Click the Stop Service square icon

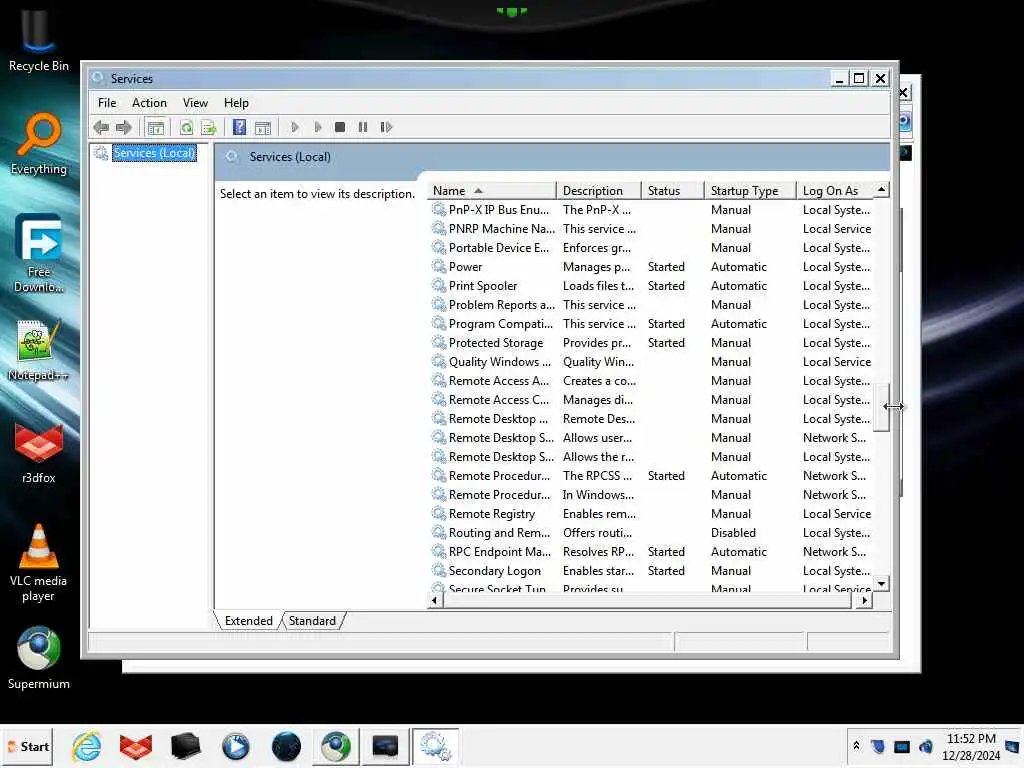(x=340, y=127)
